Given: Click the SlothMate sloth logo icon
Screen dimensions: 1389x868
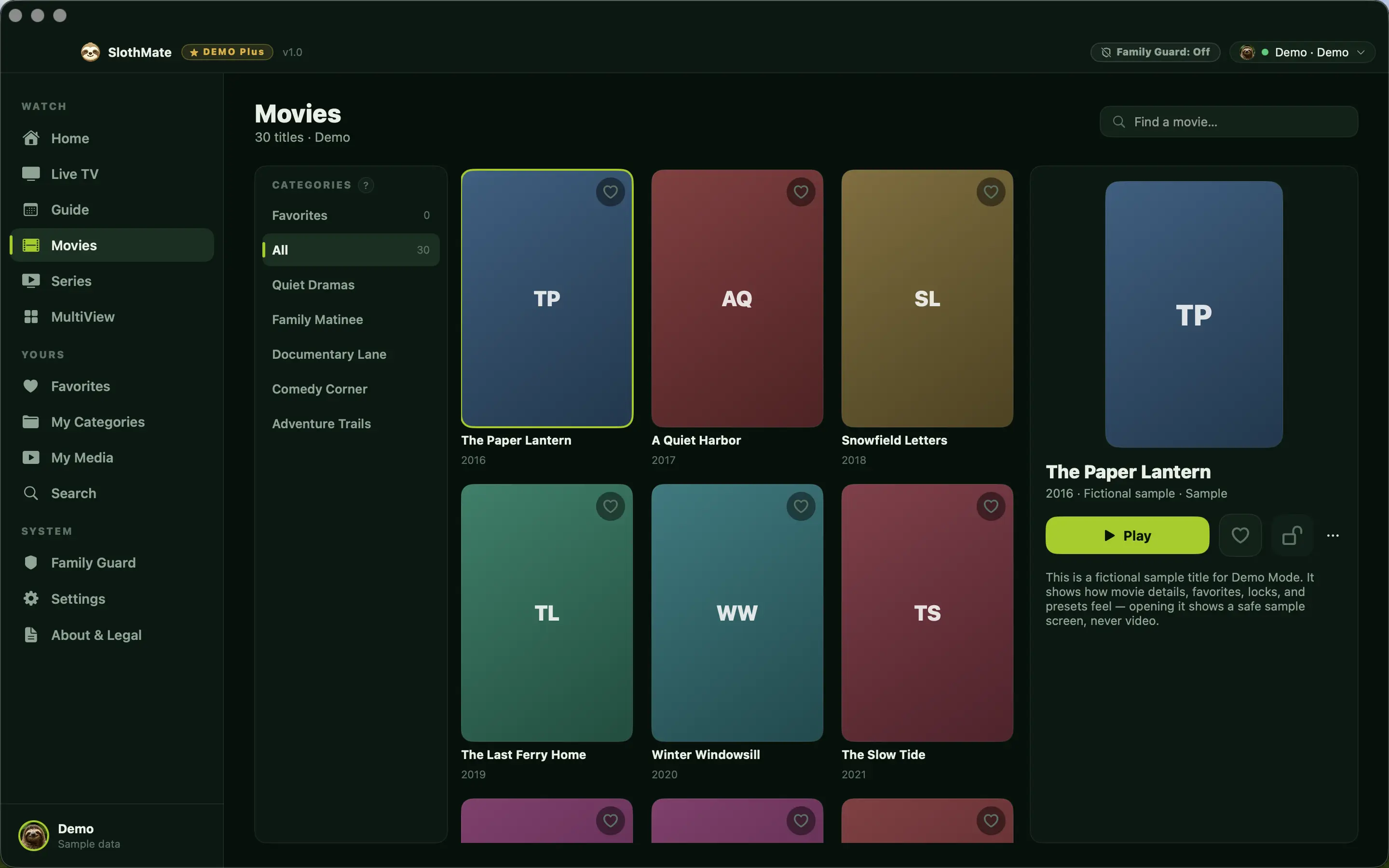Looking at the screenshot, I should 90,52.
